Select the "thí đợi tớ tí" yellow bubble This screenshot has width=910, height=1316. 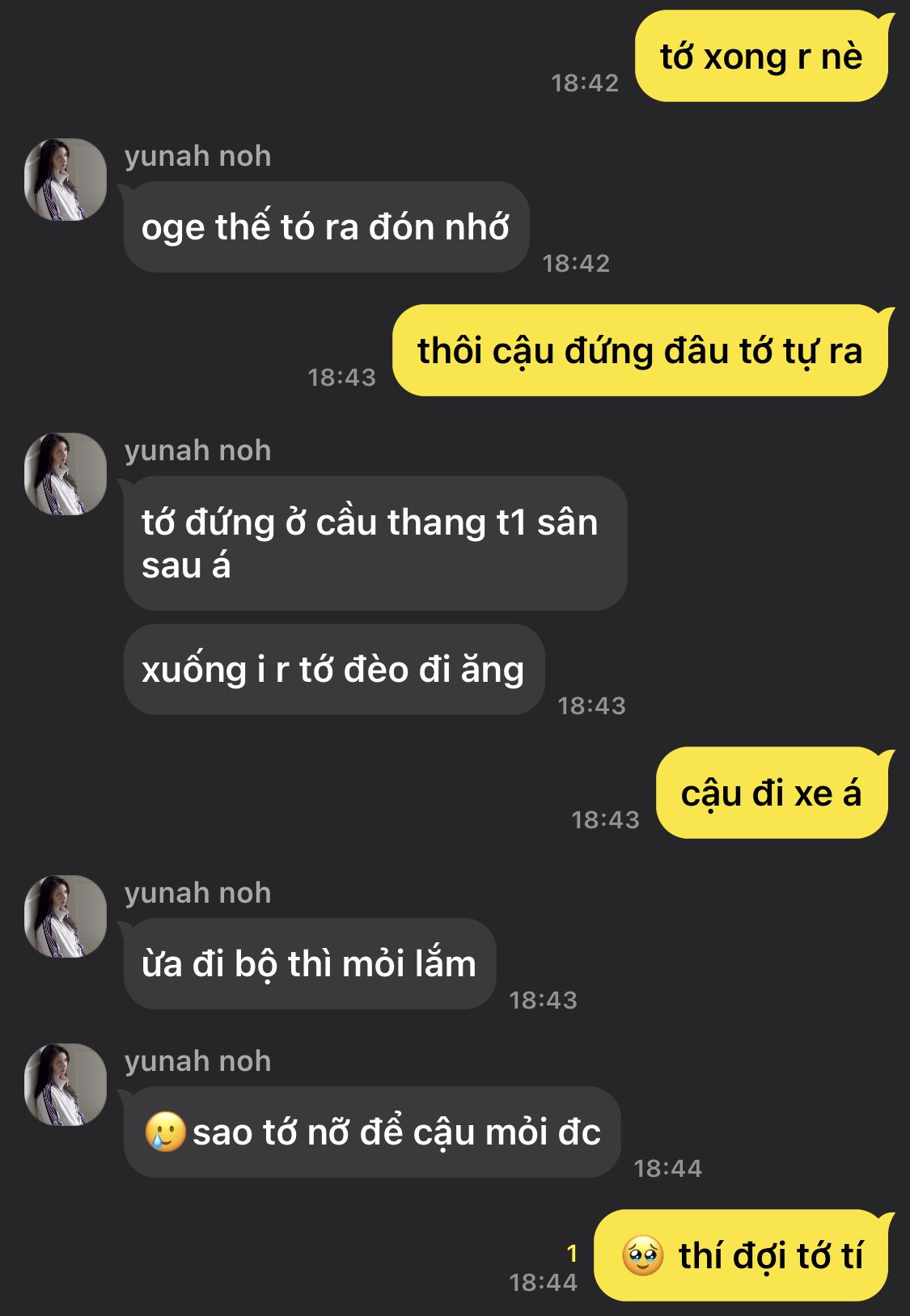pyautogui.click(x=741, y=1255)
